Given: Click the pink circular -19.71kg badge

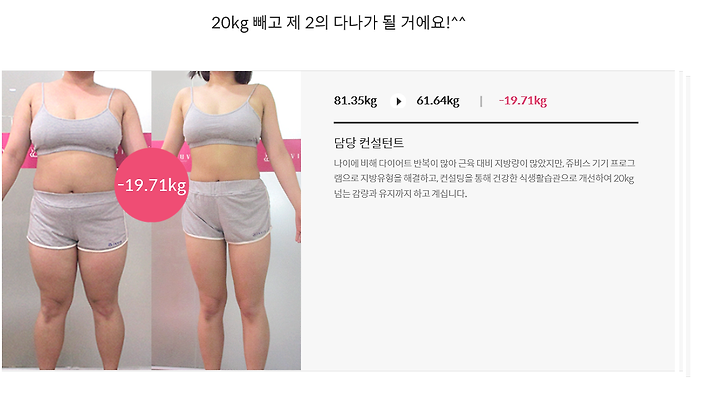Looking at the screenshot, I should point(151,185).
